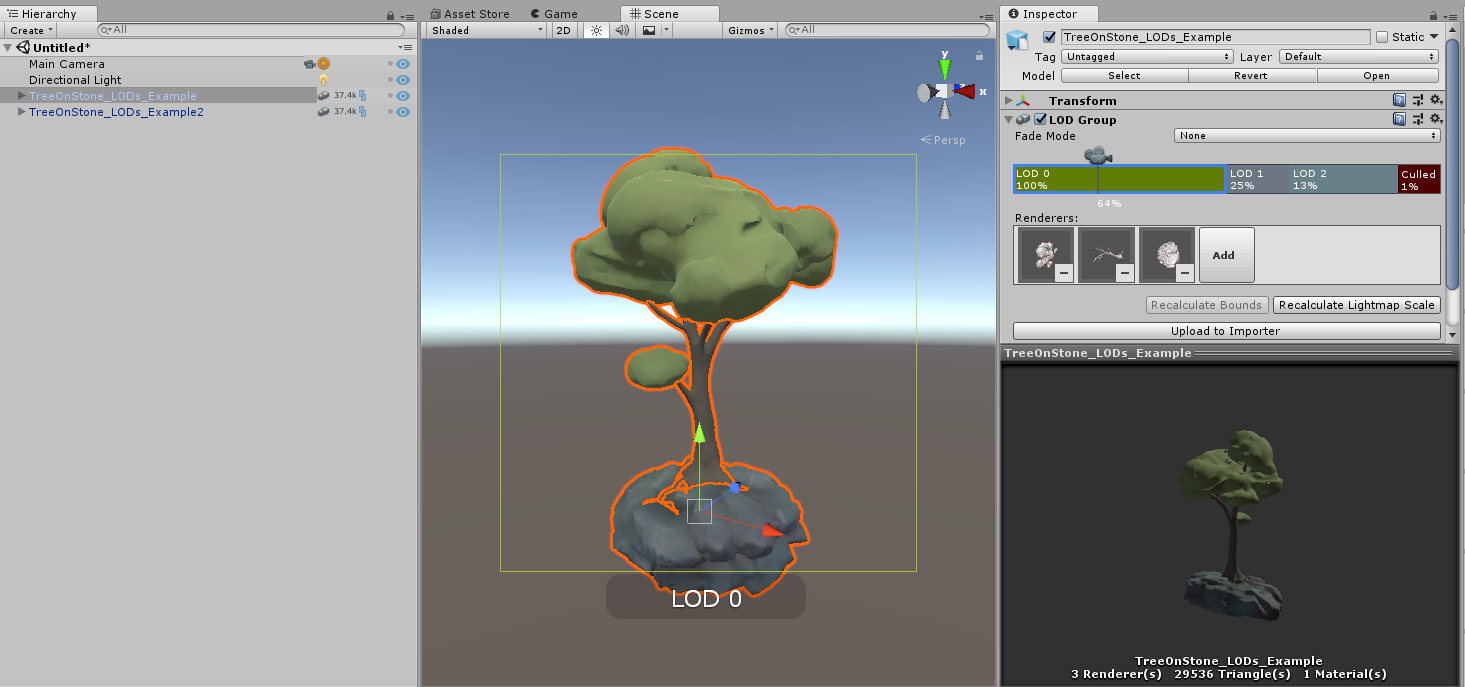Lock the Scene view panel
This screenshot has height=687, width=1465.
(x=978, y=56)
